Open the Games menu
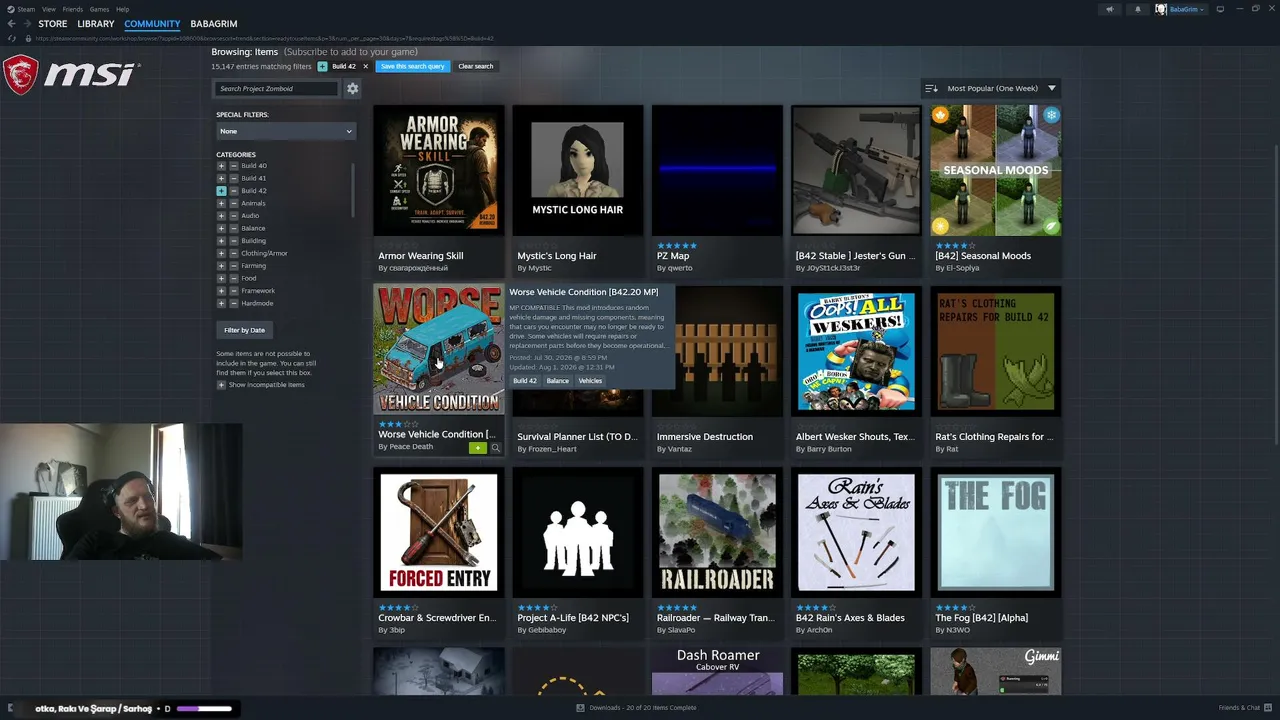The height and width of the screenshot is (720, 1280). pos(100,9)
